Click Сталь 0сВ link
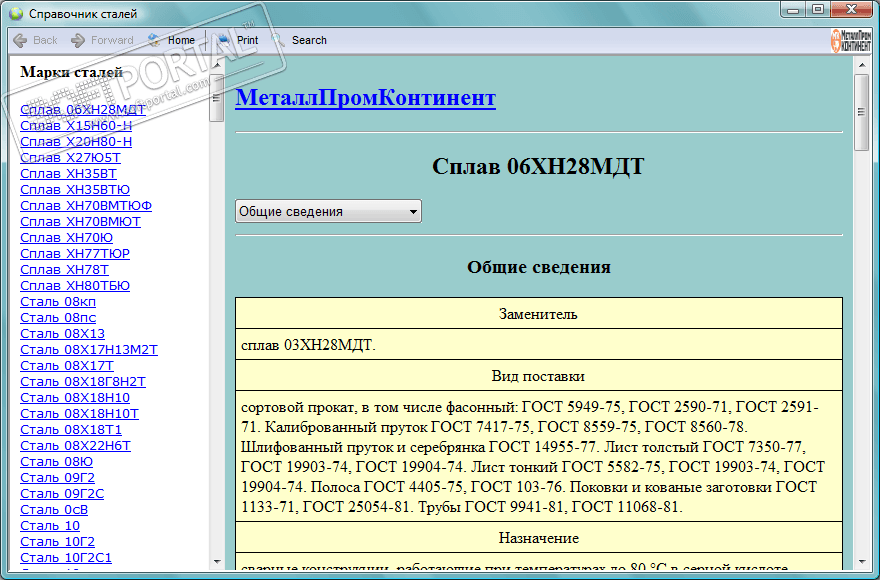The width and height of the screenshot is (880, 580). click(54, 509)
